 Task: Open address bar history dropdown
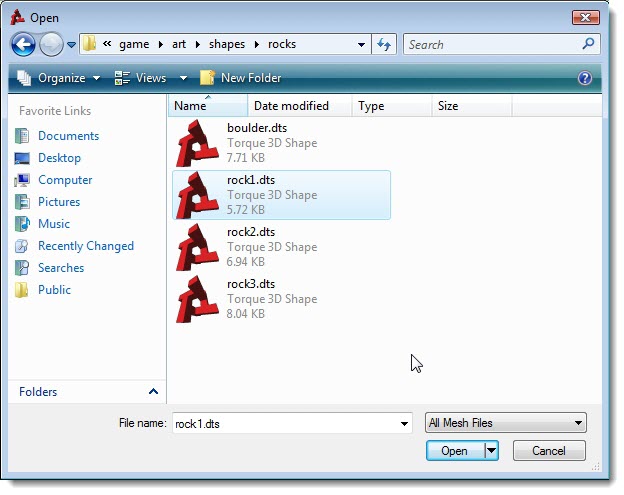[361, 45]
